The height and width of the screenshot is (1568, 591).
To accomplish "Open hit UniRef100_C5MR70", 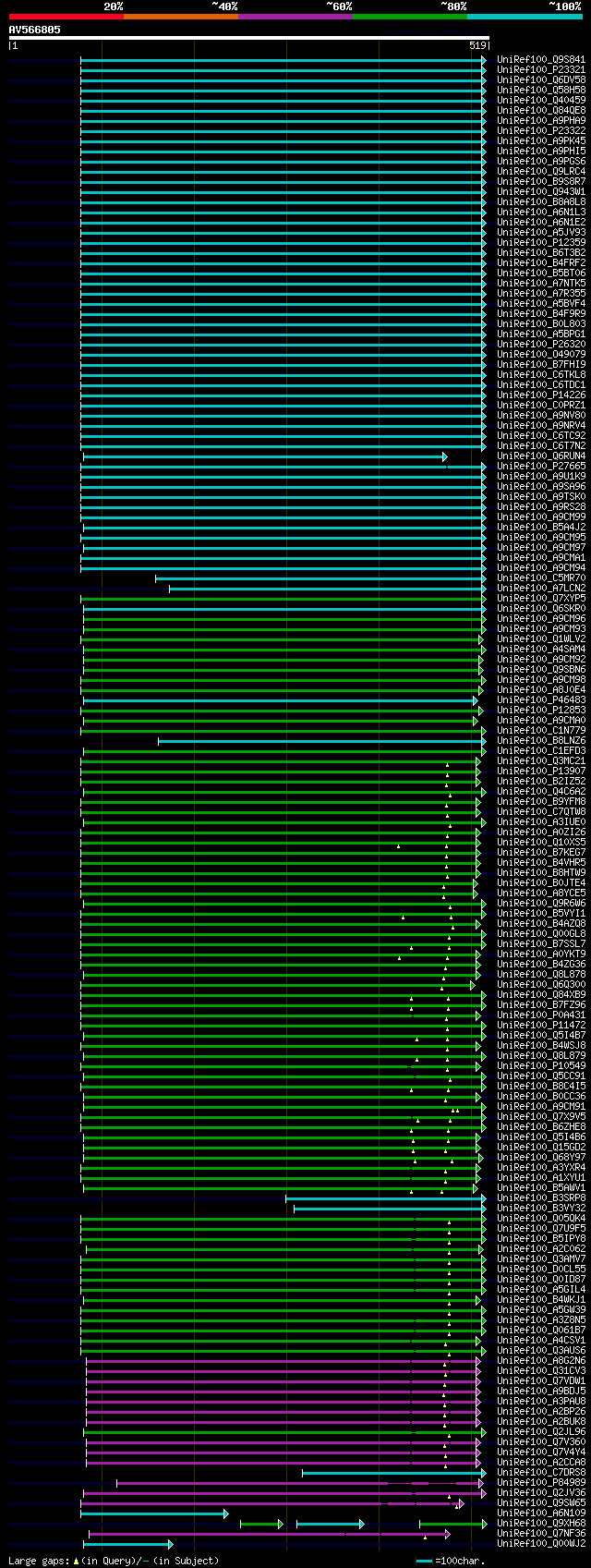I will pos(541,578).
